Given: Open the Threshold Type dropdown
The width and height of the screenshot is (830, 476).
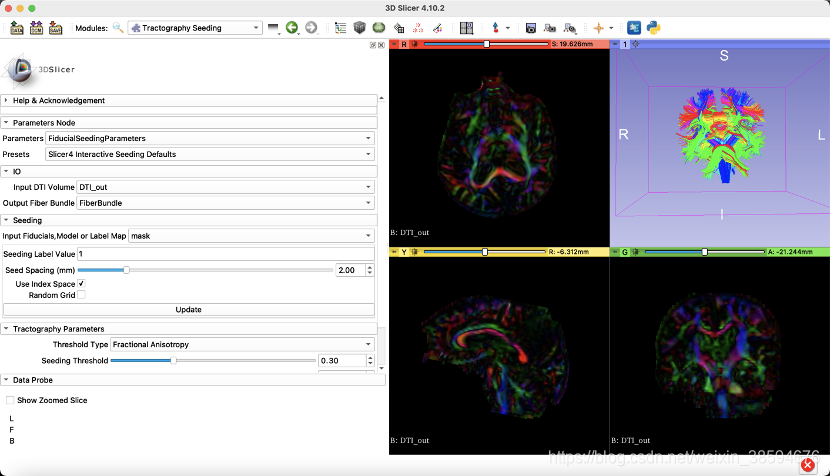Looking at the screenshot, I should tap(242, 344).
